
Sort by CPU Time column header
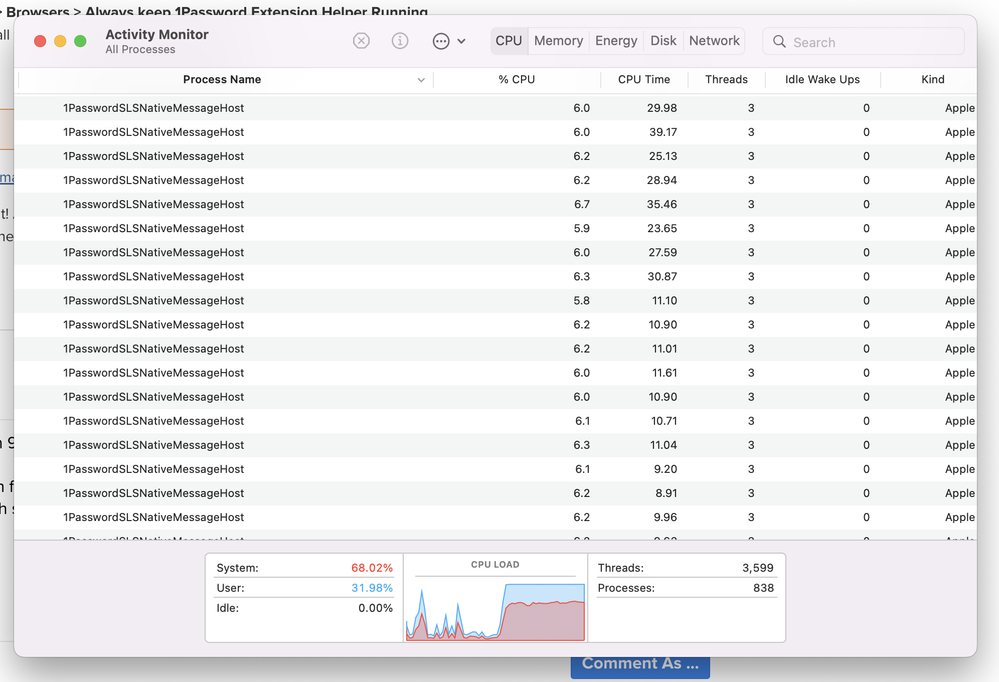click(x=644, y=80)
